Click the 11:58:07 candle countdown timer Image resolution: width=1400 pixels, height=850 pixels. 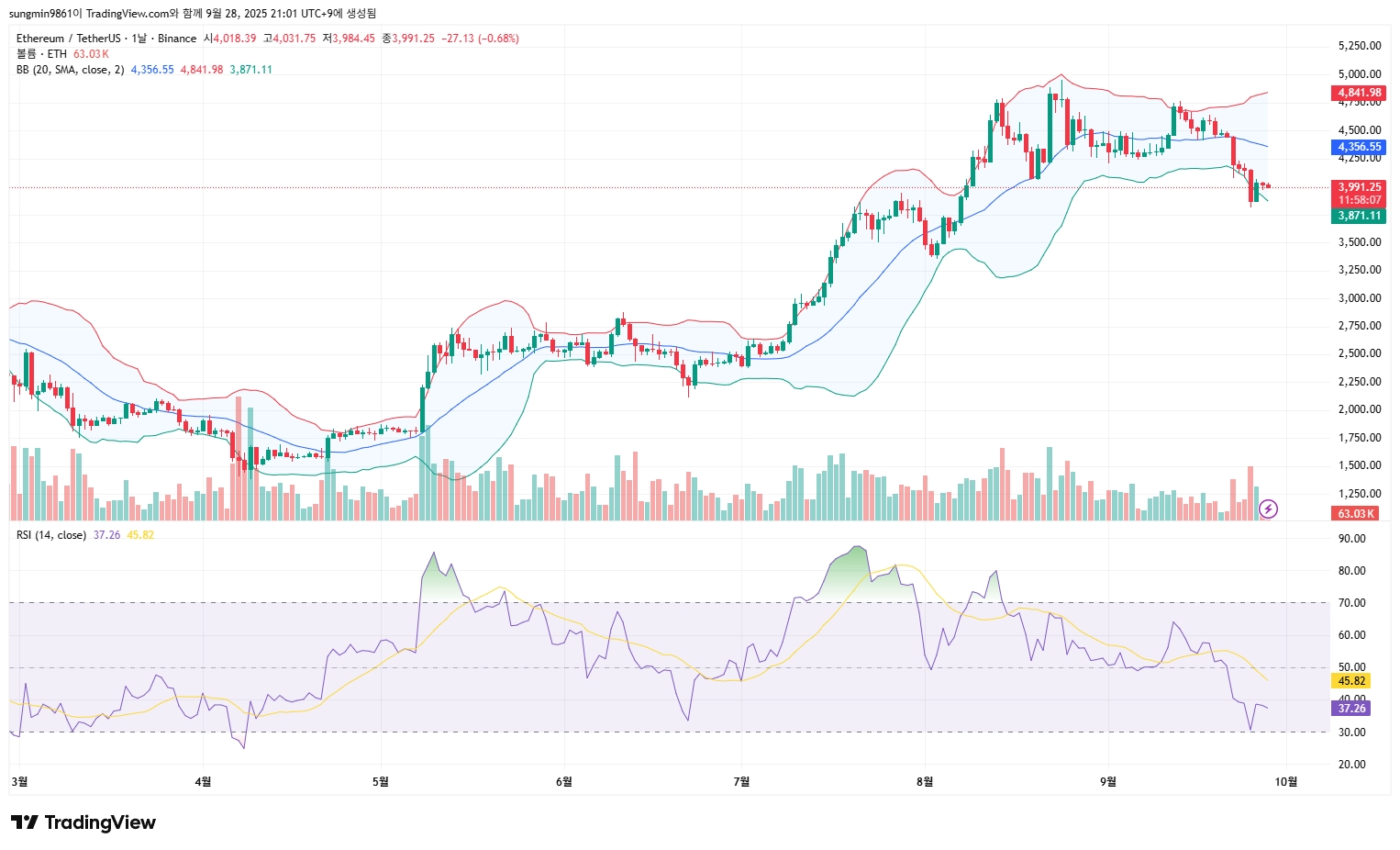pos(1358,200)
